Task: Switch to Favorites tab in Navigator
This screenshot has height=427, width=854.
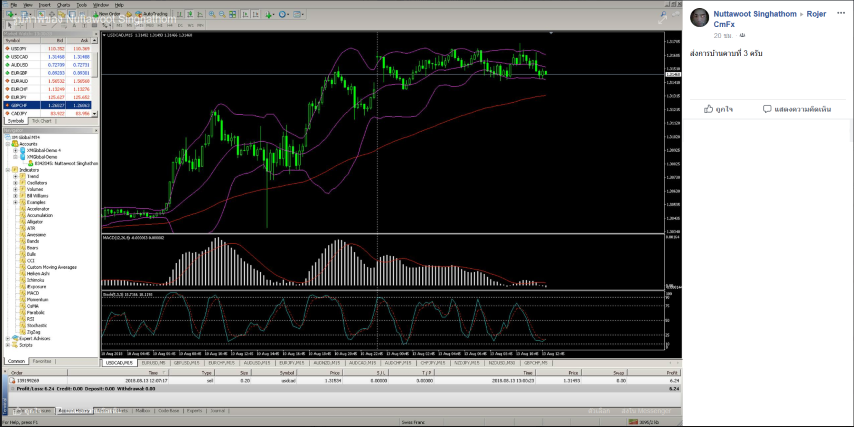Action: click(41, 361)
